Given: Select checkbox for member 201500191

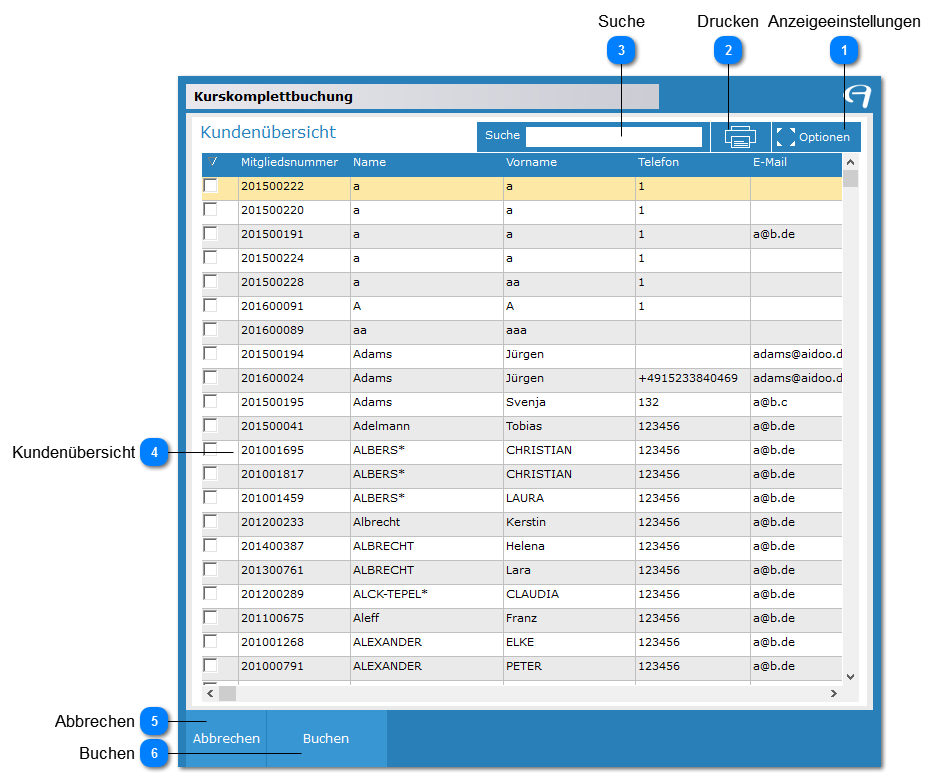Looking at the screenshot, I should [210, 234].
